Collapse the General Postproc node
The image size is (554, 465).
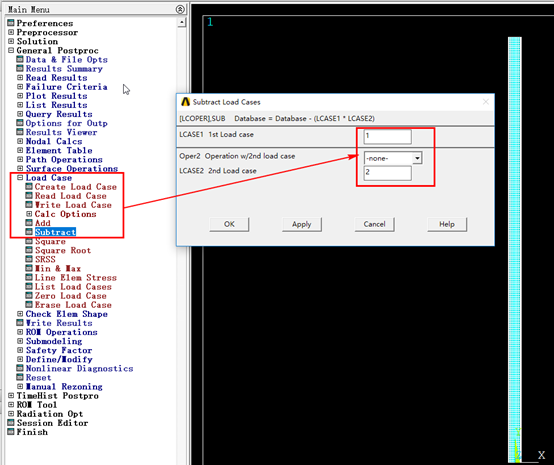coord(11,50)
